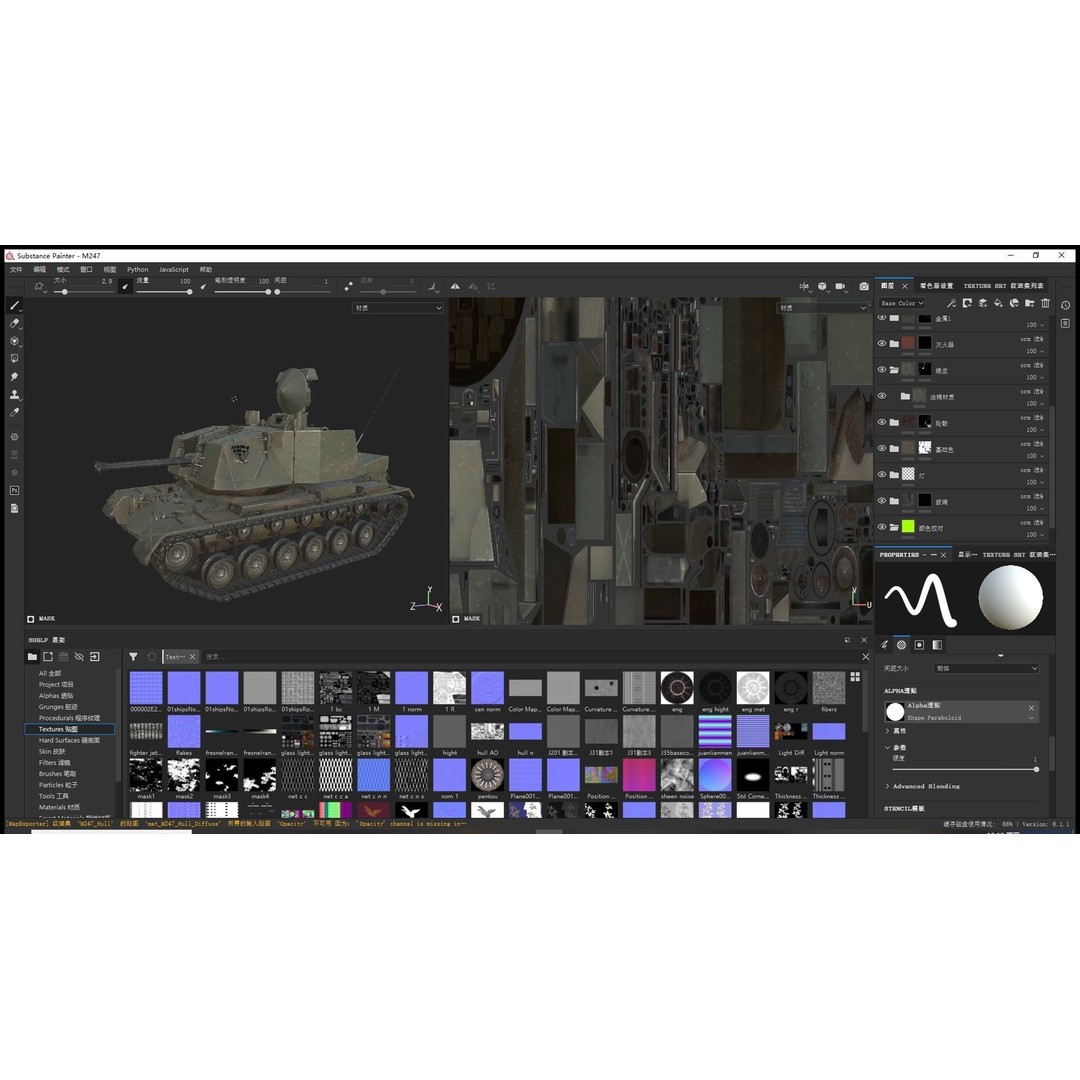Toggle shelf hidden-eye filter icon
The width and height of the screenshot is (1080, 1080).
pyautogui.click(x=79, y=656)
